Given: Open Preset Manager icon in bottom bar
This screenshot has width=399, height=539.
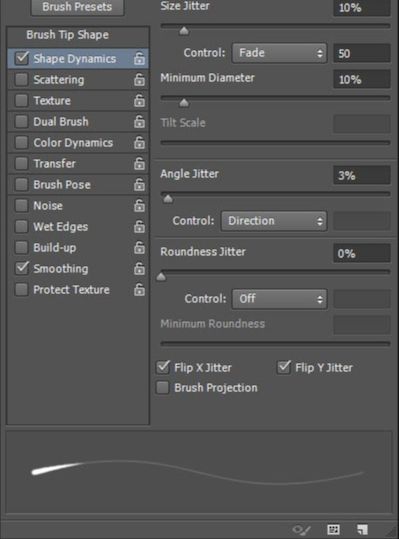Looking at the screenshot, I should tap(333, 529).
